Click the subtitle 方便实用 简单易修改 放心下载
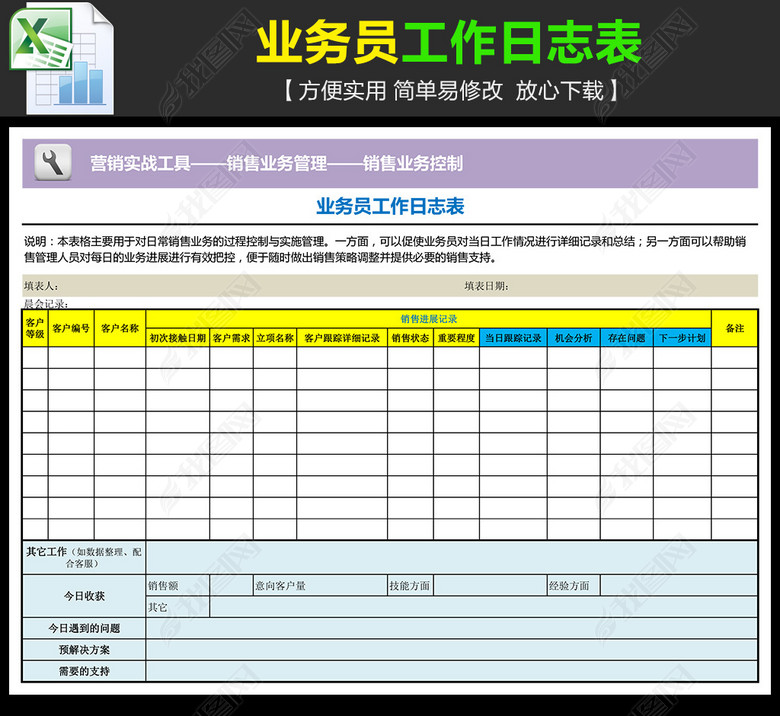 tap(451, 91)
